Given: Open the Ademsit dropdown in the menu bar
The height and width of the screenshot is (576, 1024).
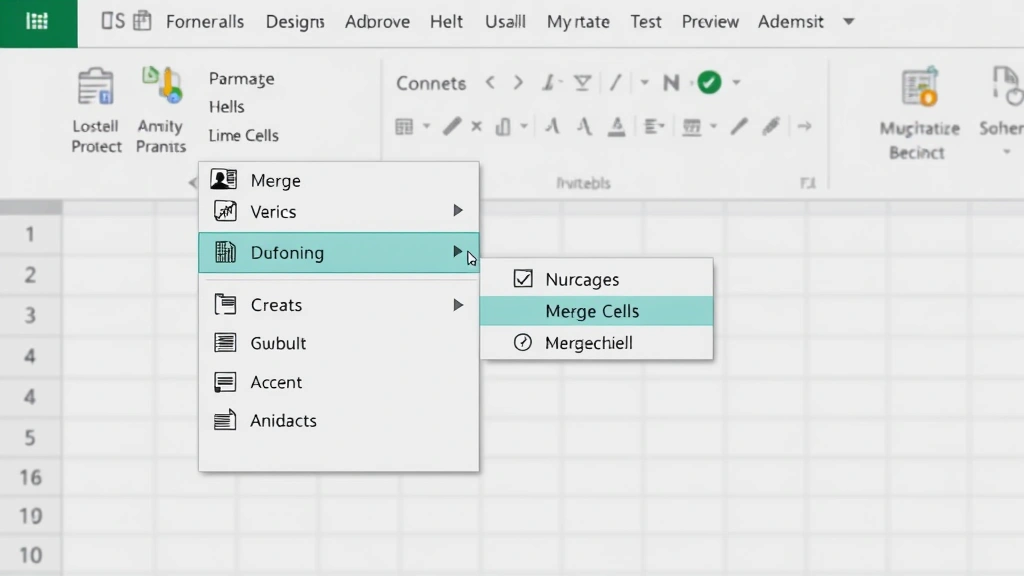Looking at the screenshot, I should coord(791,21).
